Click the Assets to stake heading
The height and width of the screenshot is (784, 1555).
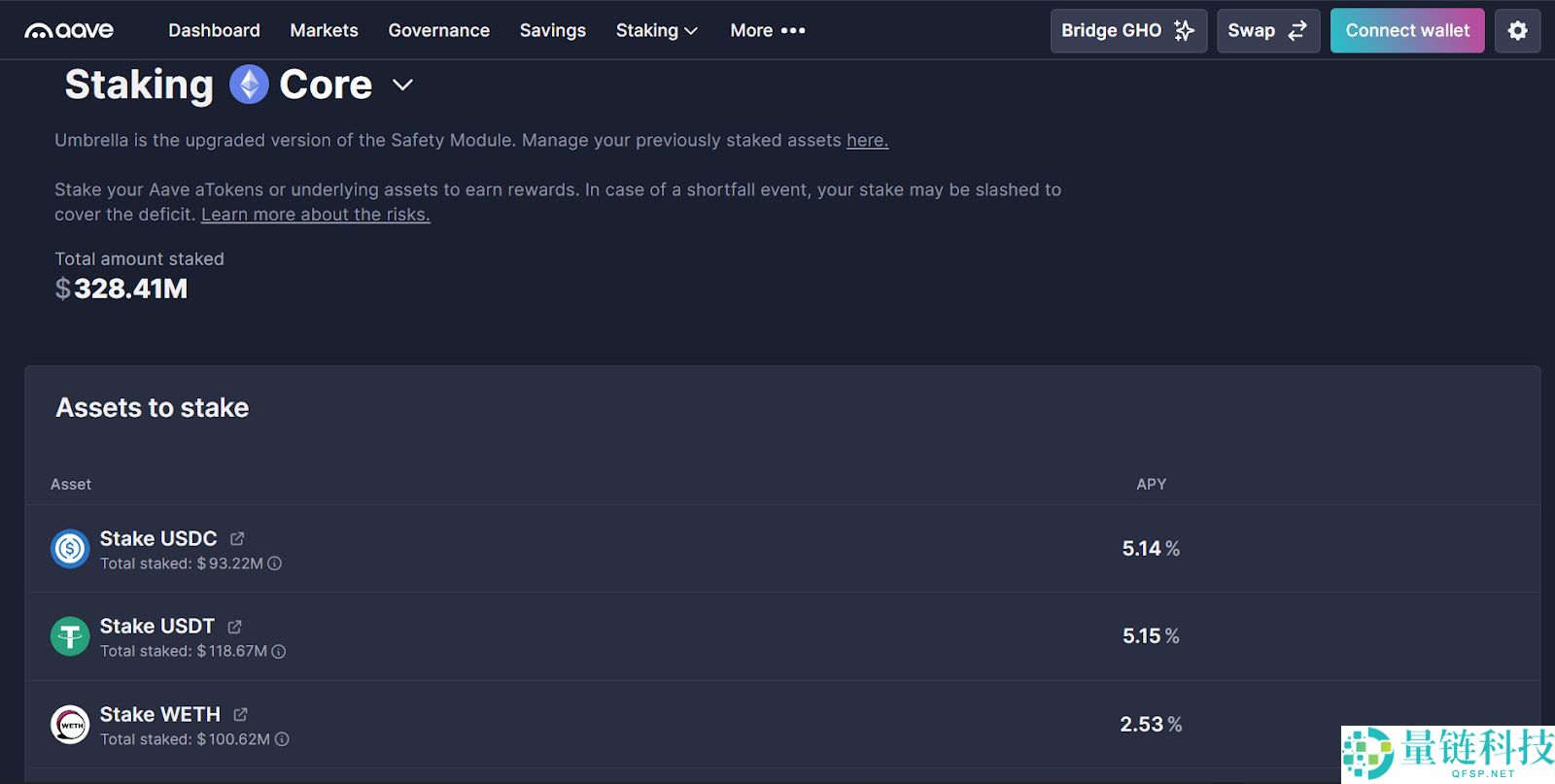[153, 407]
